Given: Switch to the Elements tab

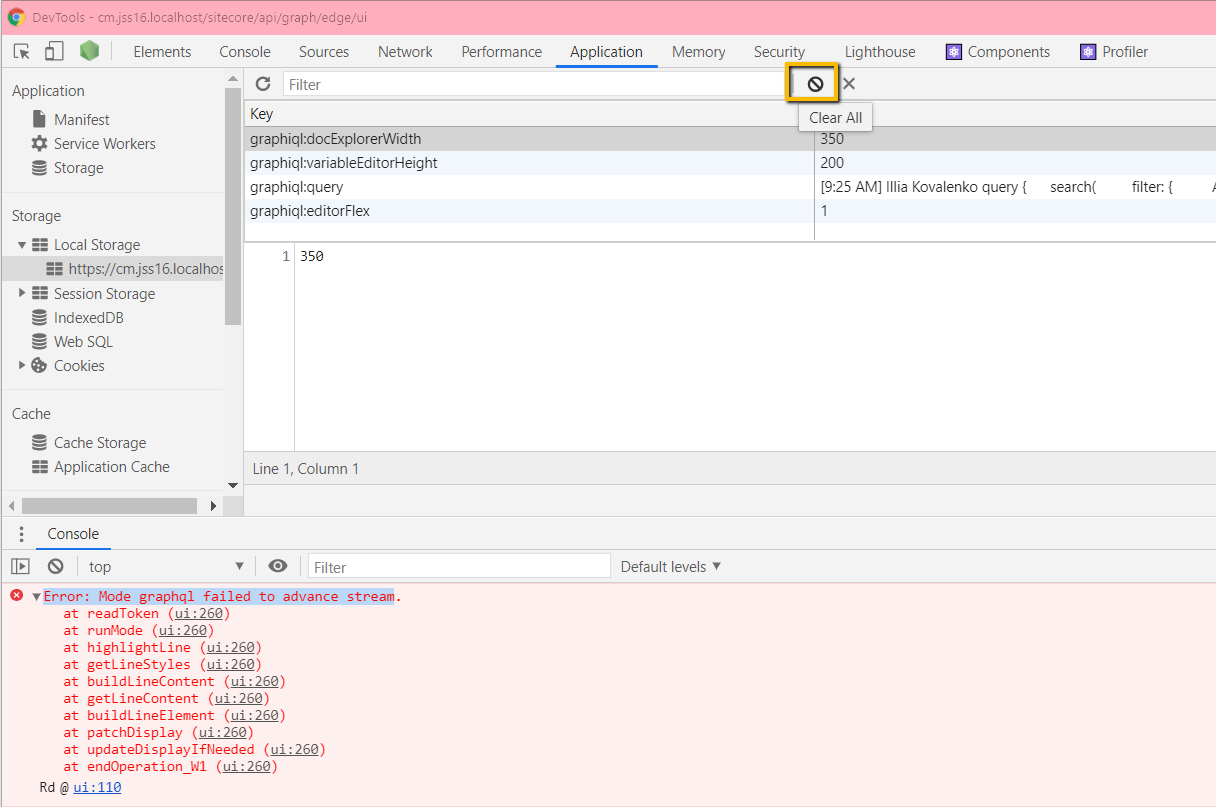Looking at the screenshot, I should pos(162,52).
